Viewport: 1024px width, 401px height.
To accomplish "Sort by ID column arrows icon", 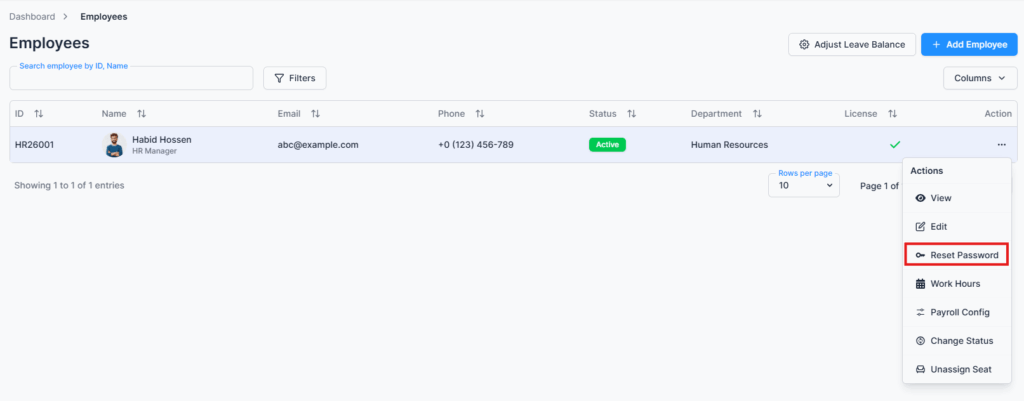I will pyautogui.click(x=39, y=114).
